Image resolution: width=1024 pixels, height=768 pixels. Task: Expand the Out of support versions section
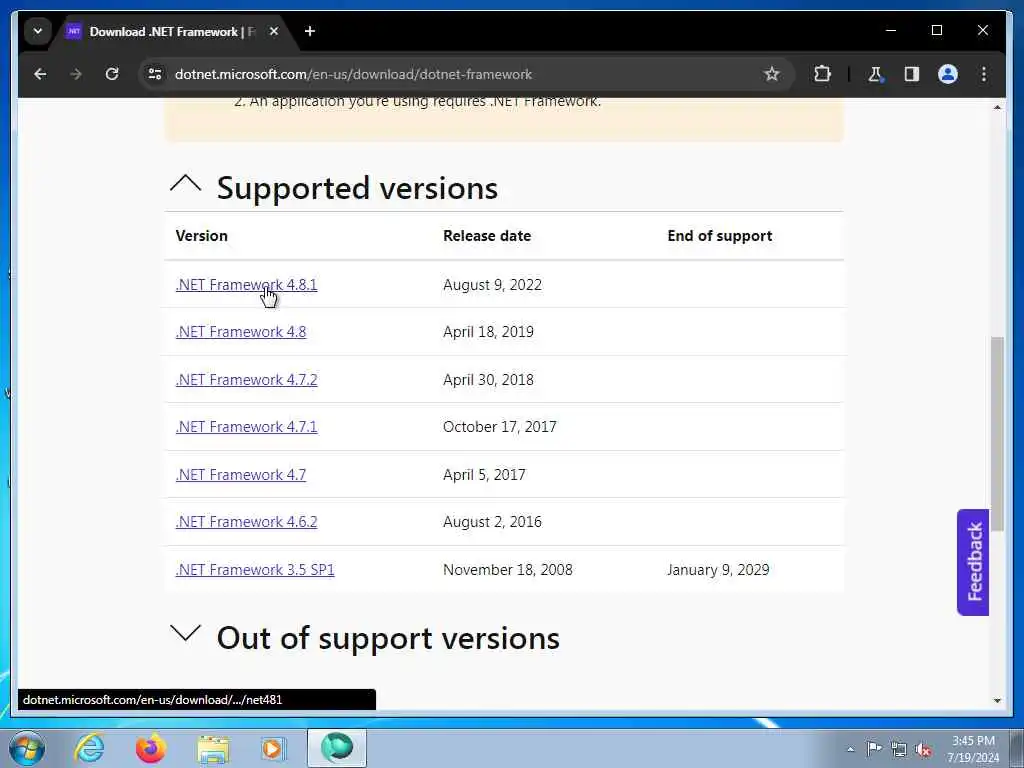(185, 633)
